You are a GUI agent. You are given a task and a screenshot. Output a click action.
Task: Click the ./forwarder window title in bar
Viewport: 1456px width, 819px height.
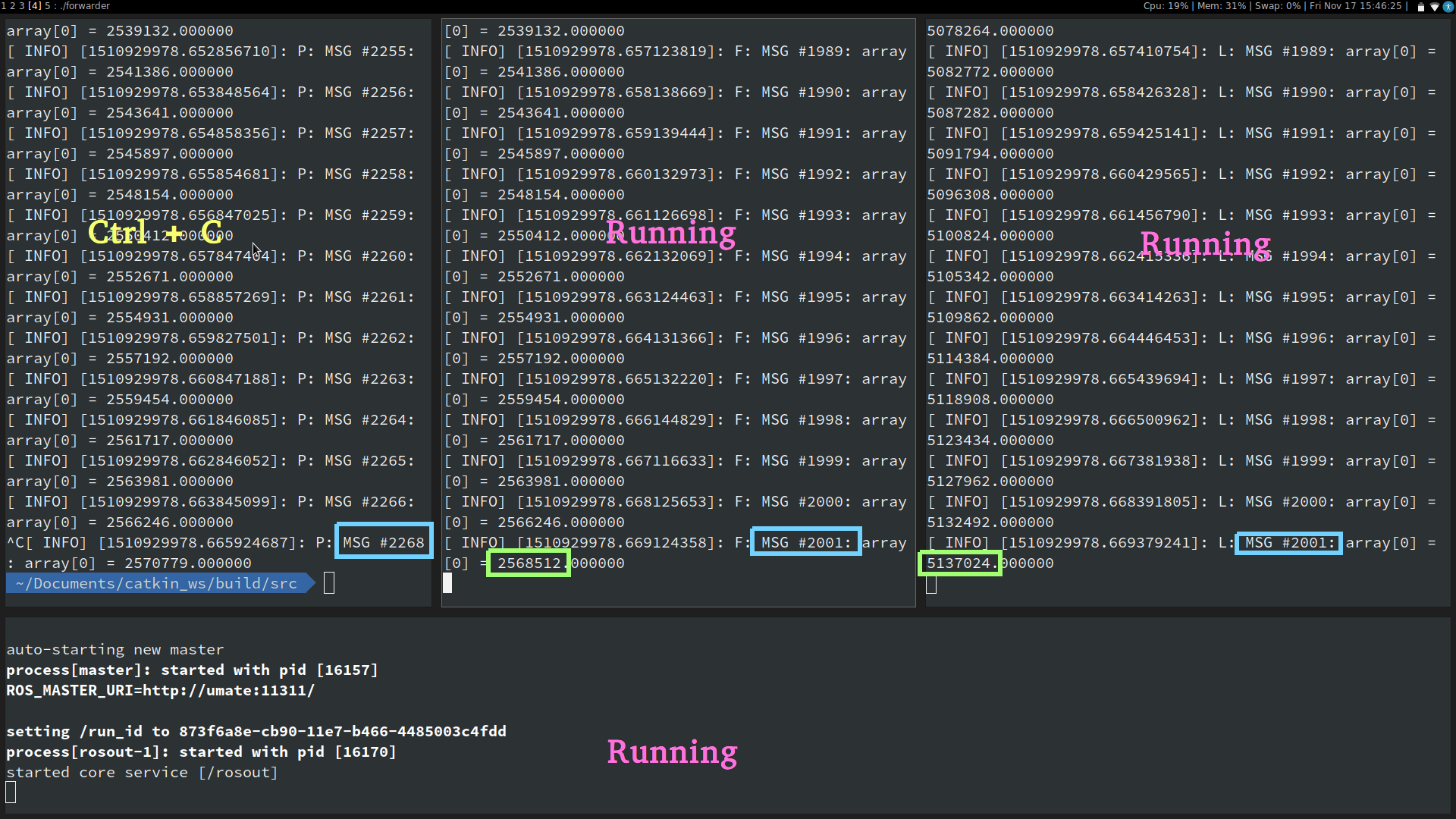point(85,6)
